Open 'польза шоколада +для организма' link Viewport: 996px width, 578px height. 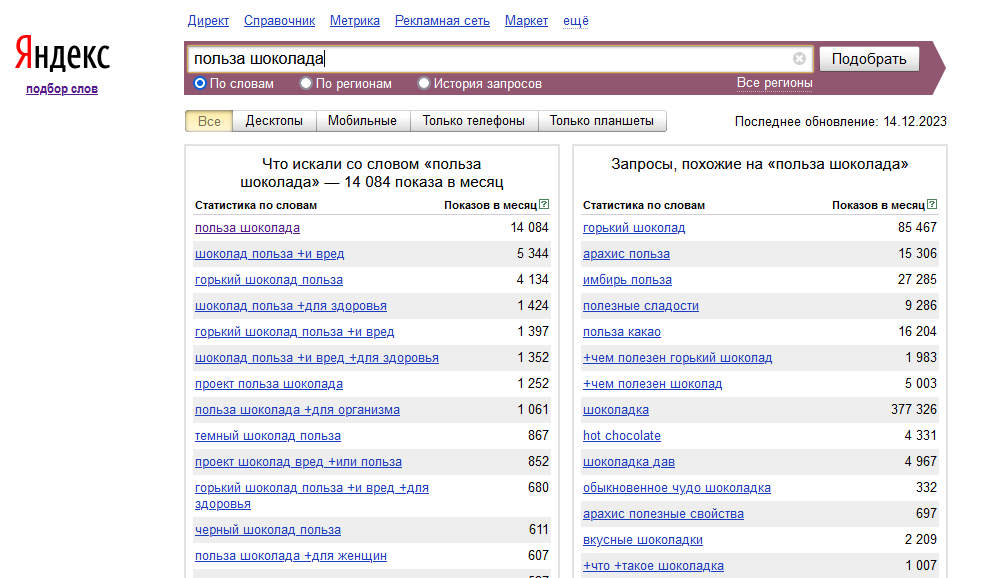tap(297, 410)
